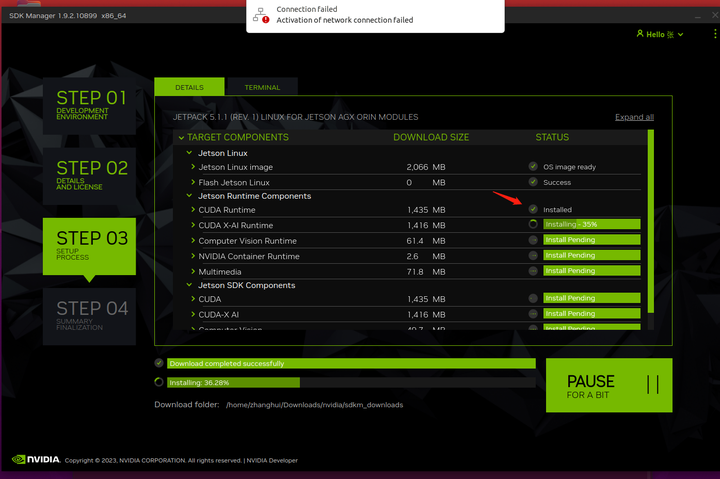Click the network connection failed icon
This screenshot has width=720, height=479.
tap(261, 15)
